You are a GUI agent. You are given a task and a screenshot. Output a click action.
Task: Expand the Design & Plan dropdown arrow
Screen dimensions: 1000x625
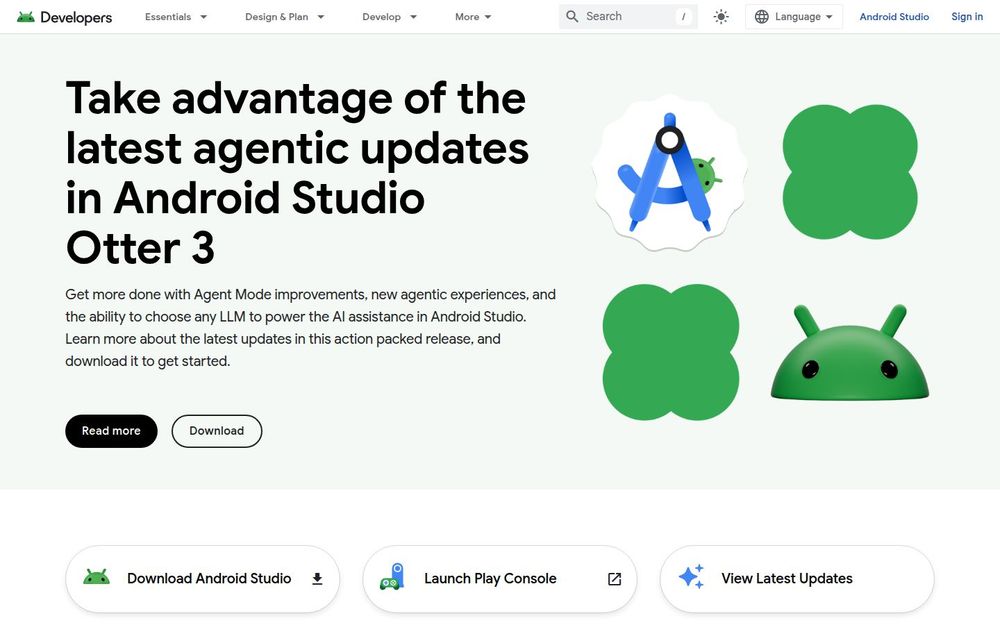point(321,17)
